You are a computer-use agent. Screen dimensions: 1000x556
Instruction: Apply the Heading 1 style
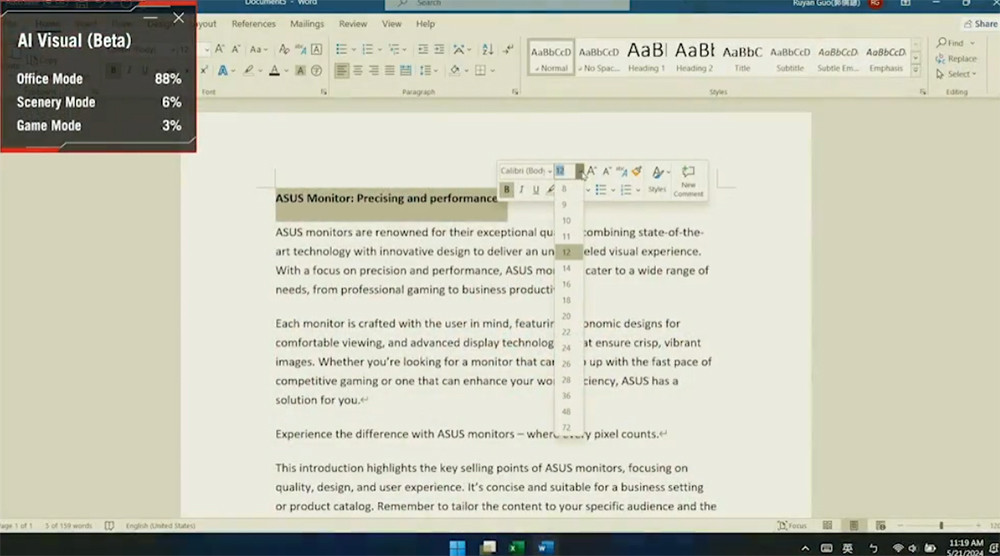click(645, 57)
